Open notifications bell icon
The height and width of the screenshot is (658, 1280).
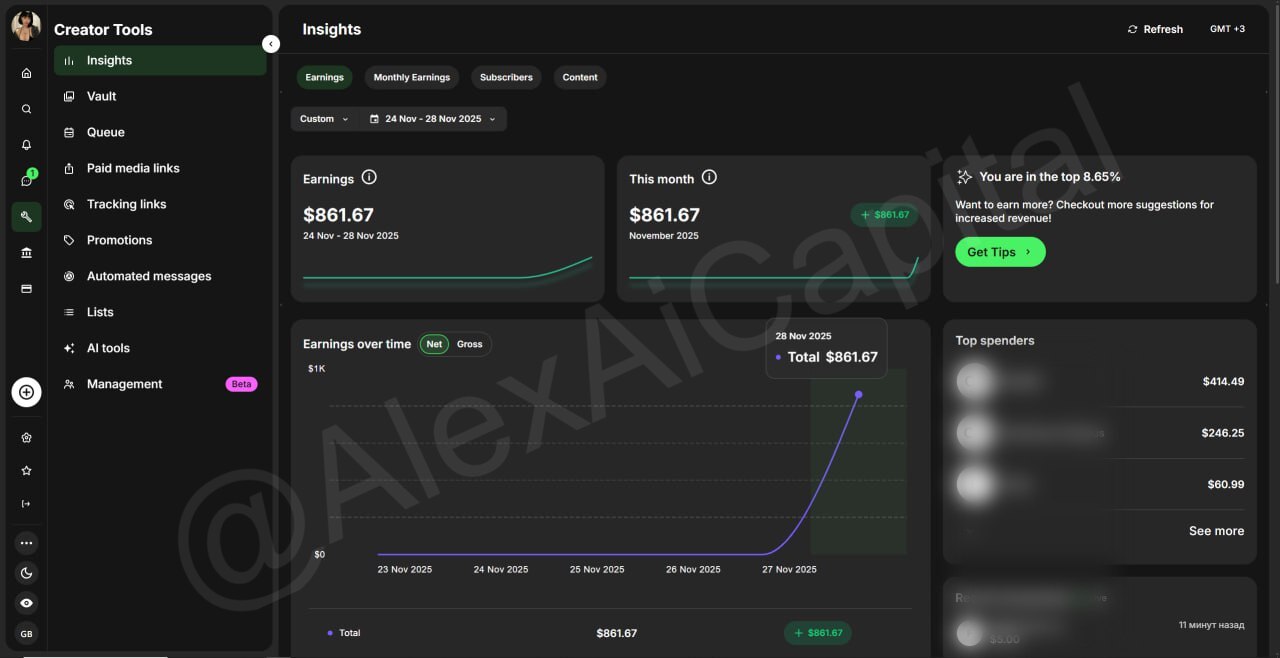(26, 145)
